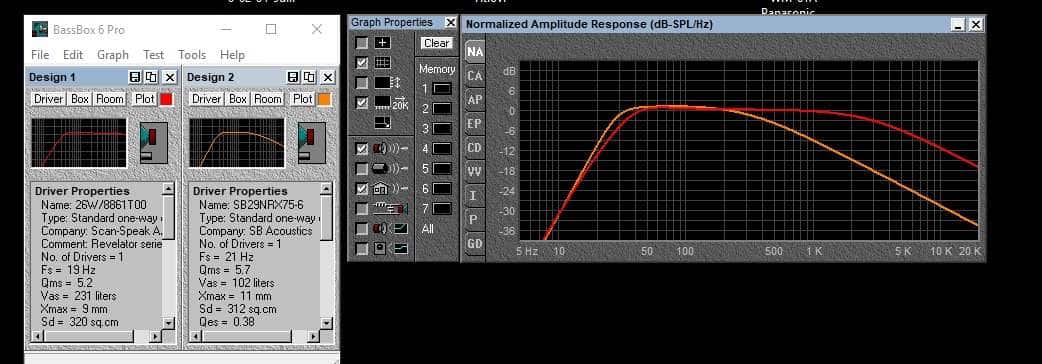The width and height of the screenshot is (1042, 364).
Task: Select memory slot 1
Action: tap(442, 88)
